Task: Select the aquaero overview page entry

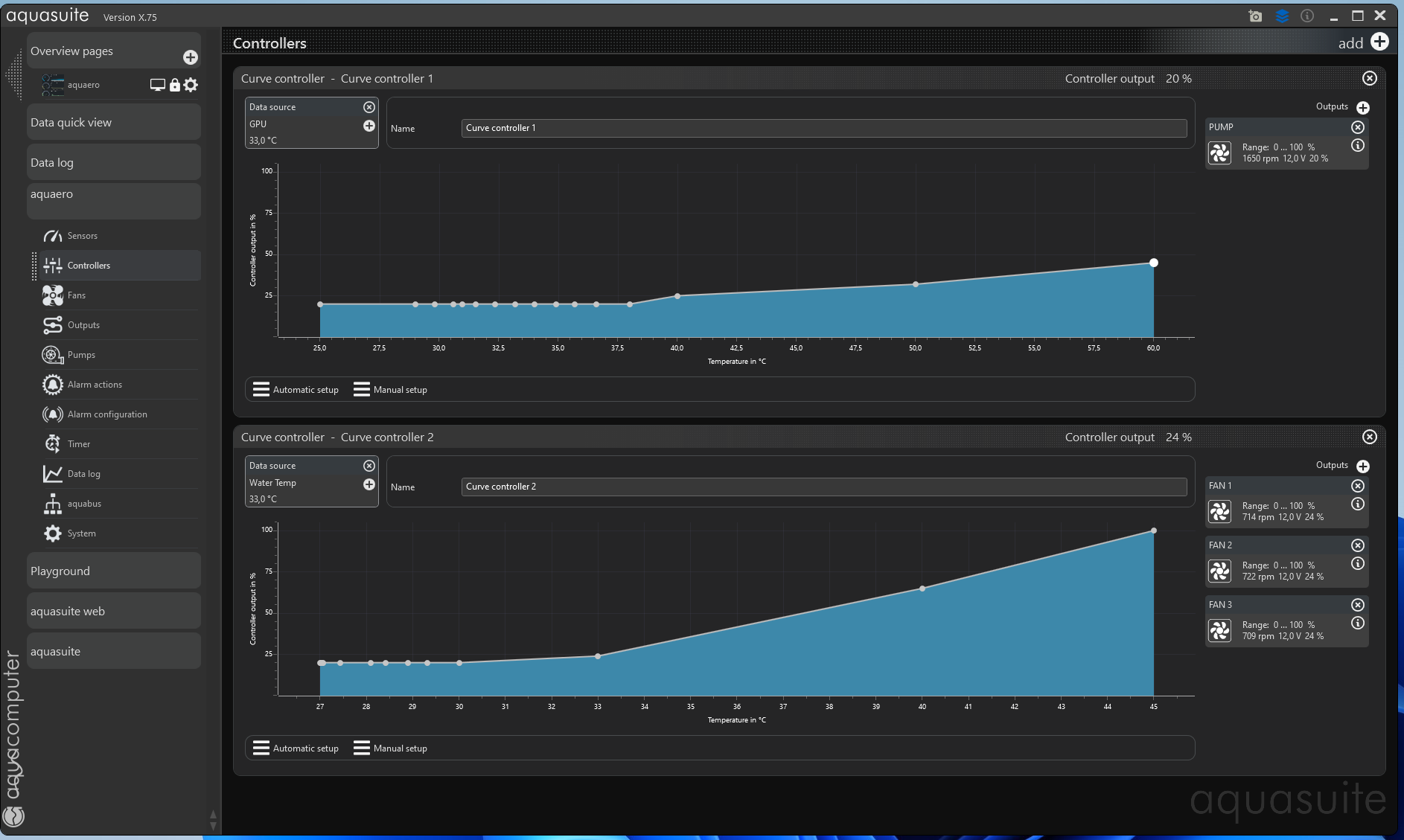Action: [x=83, y=85]
